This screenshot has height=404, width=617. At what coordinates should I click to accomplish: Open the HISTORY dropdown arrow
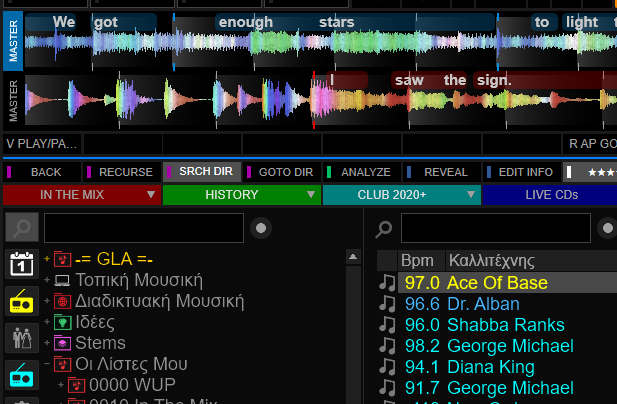(311, 195)
